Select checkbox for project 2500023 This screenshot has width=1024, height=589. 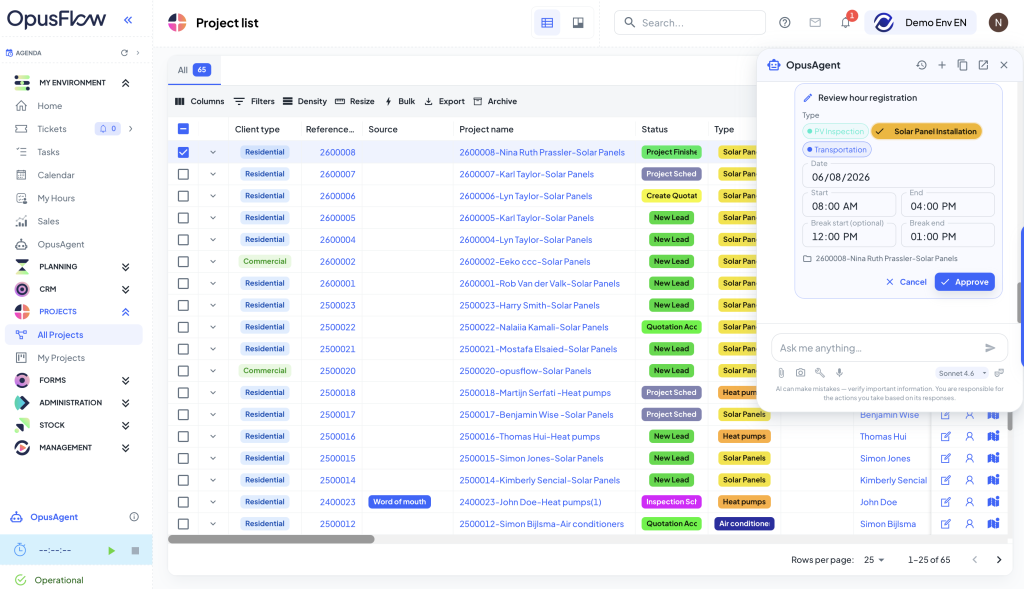(x=184, y=305)
